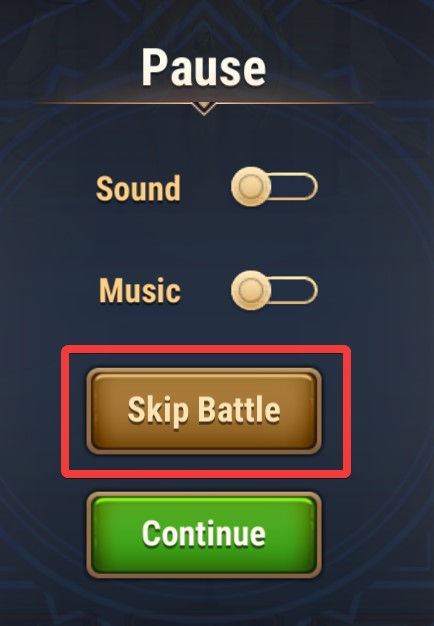Click the empty track of the Music switch
This screenshot has height=626, width=434.
(294, 290)
